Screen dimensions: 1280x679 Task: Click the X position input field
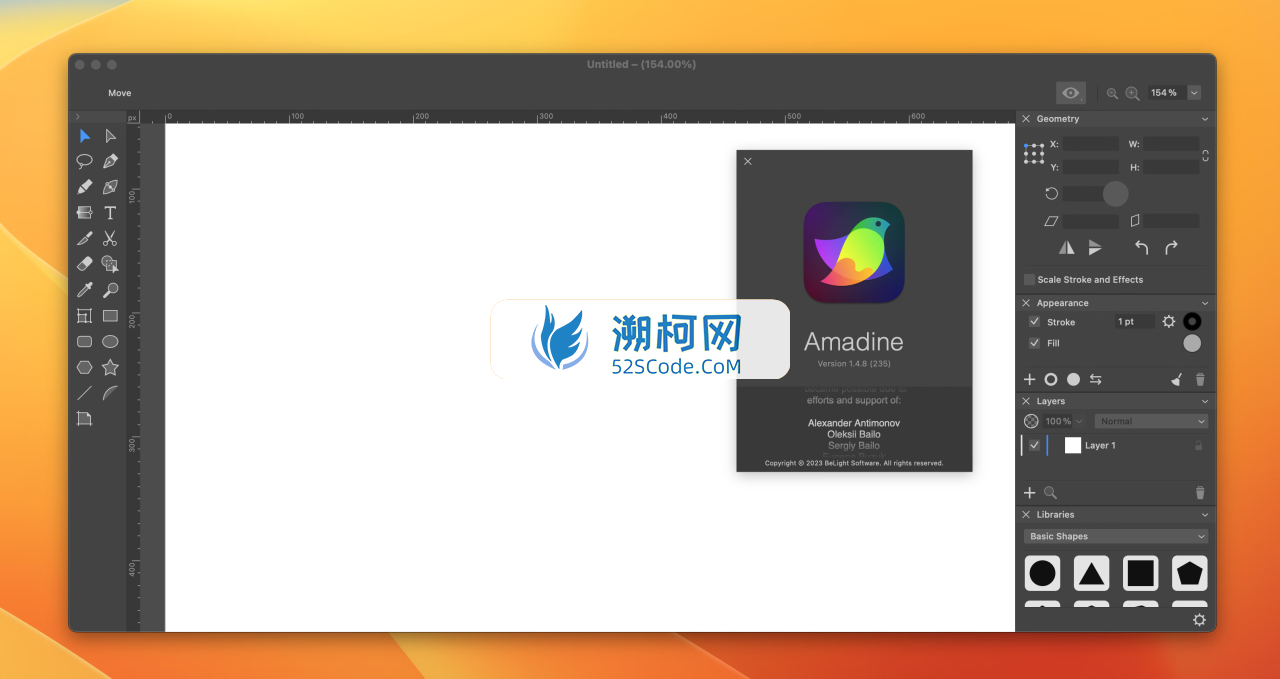1091,144
